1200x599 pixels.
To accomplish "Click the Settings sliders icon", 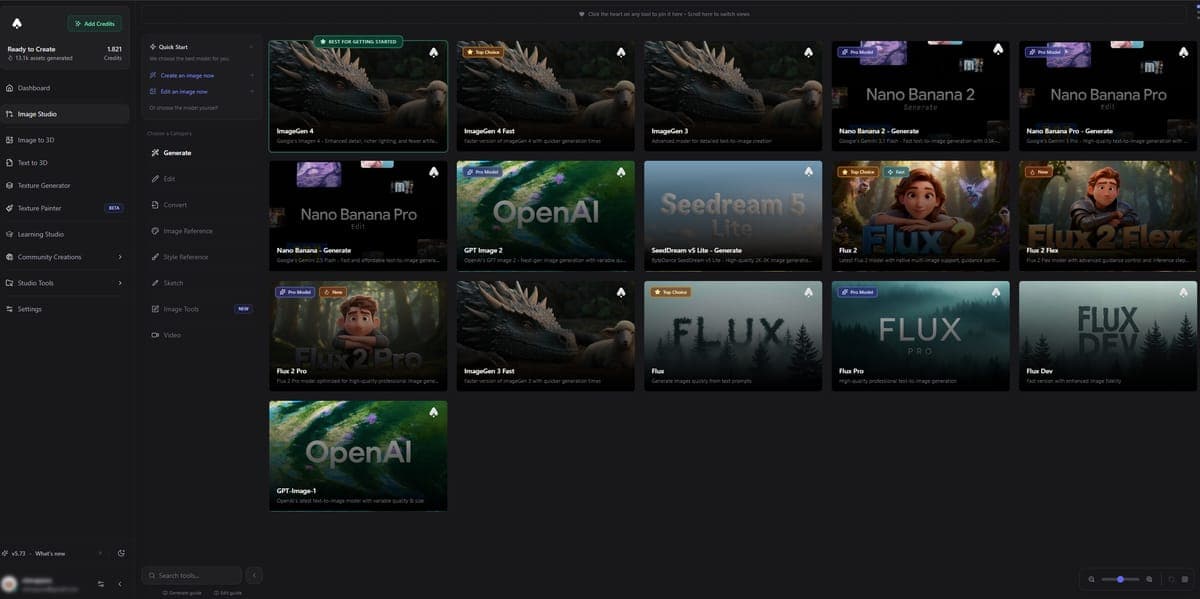I will click(x=9, y=309).
